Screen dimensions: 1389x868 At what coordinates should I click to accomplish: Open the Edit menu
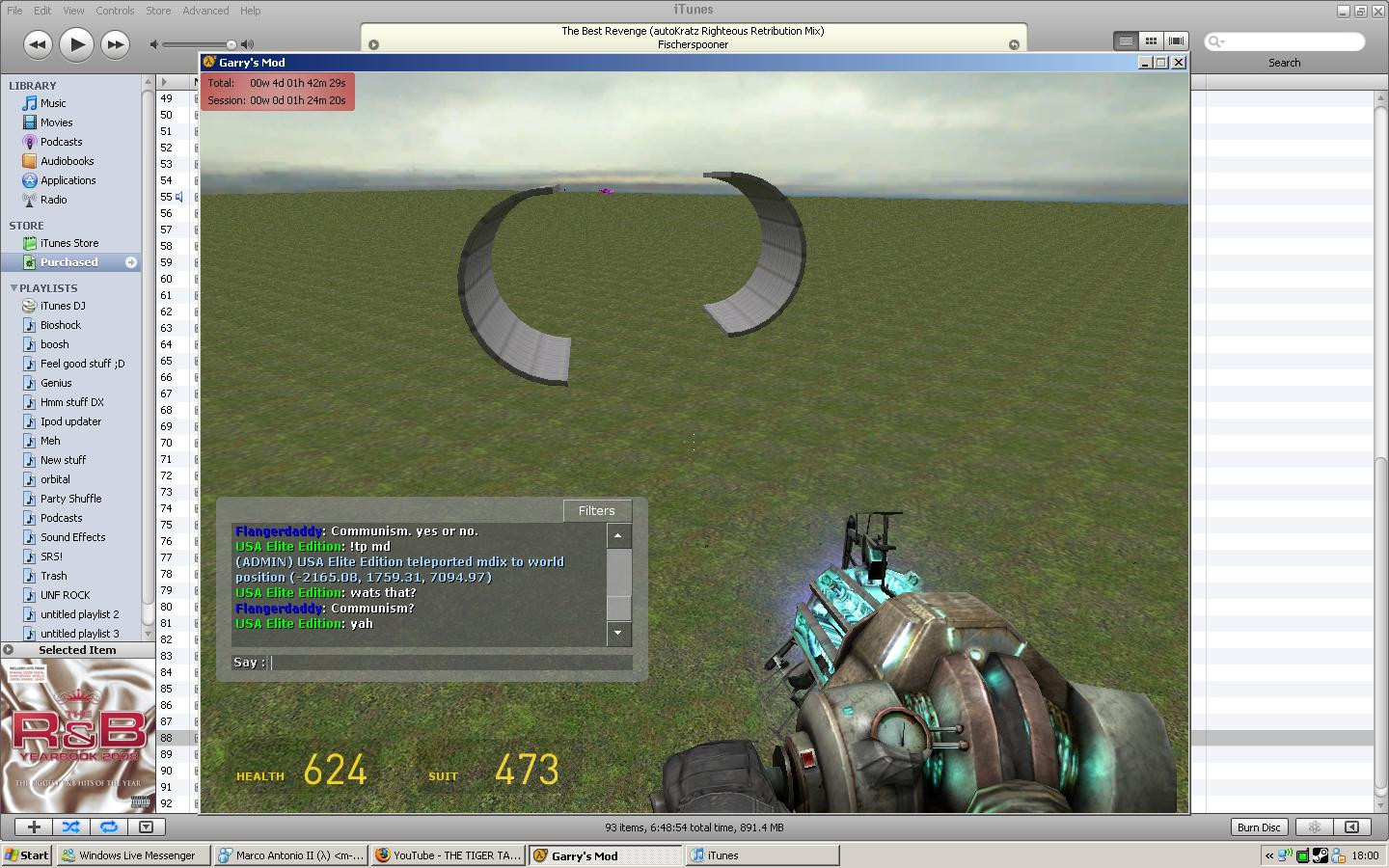click(x=42, y=11)
